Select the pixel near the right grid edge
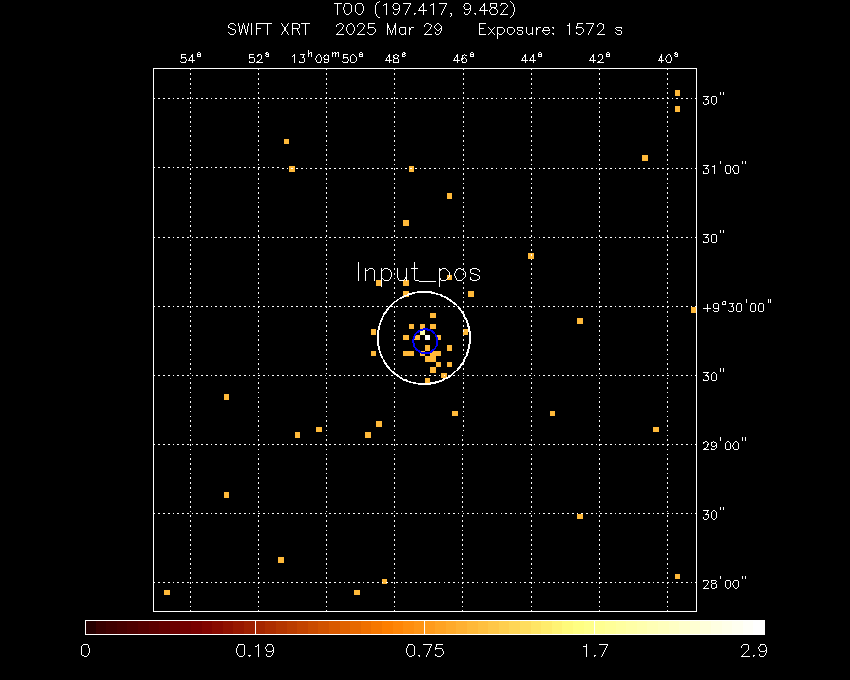The height and width of the screenshot is (680, 850). point(694,311)
